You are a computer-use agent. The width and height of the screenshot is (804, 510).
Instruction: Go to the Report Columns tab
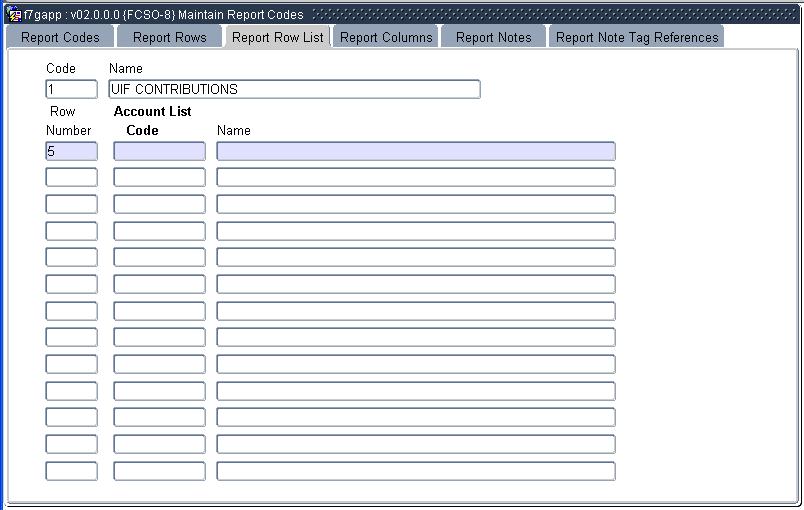(386, 37)
